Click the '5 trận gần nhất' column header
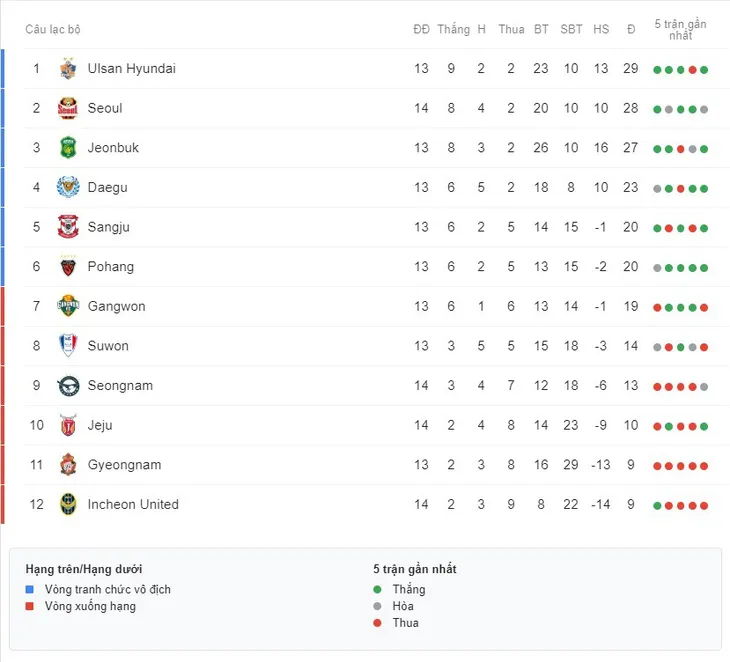The height and width of the screenshot is (662, 730). (680, 29)
